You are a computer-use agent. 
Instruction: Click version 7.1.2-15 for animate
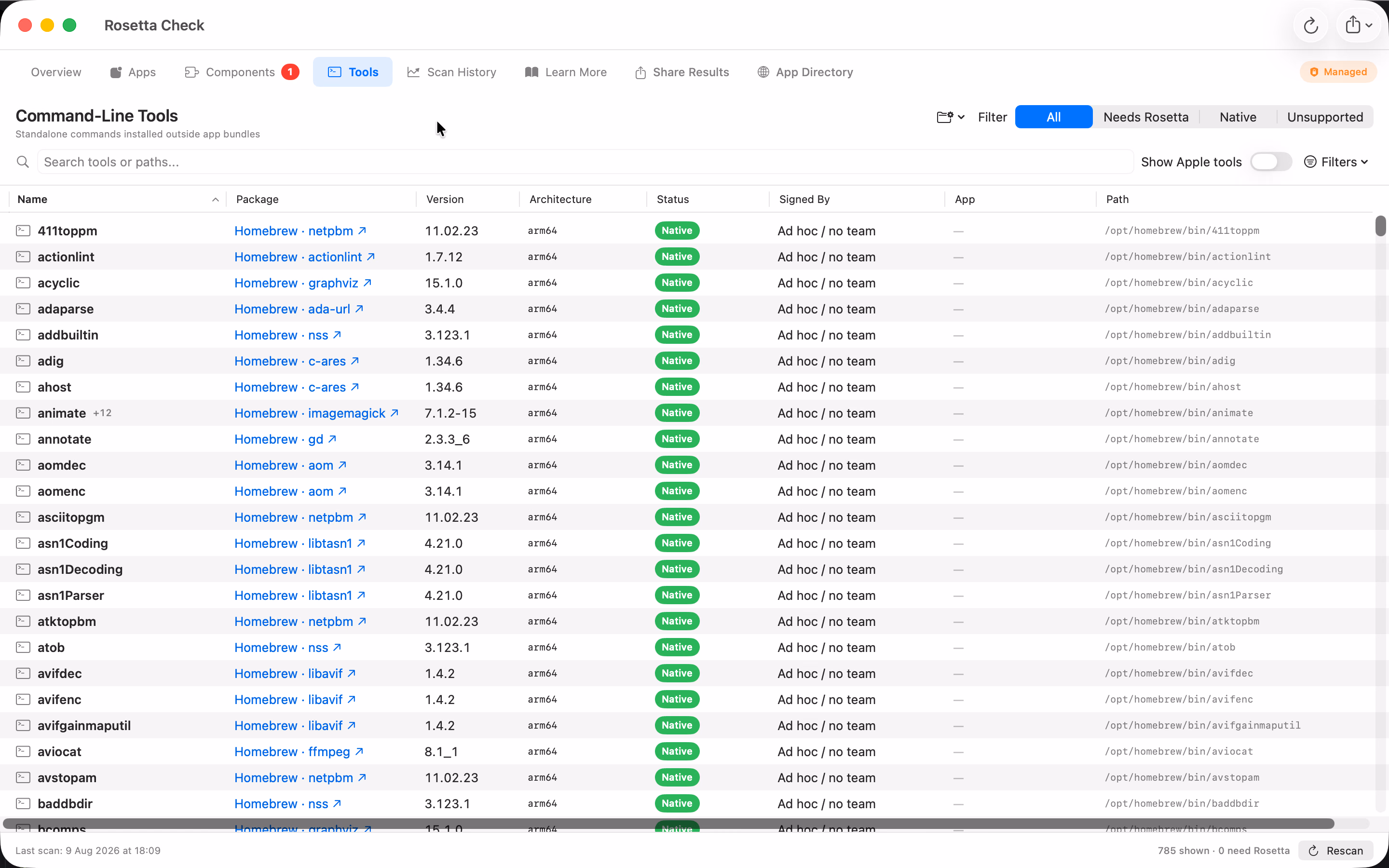click(x=450, y=413)
